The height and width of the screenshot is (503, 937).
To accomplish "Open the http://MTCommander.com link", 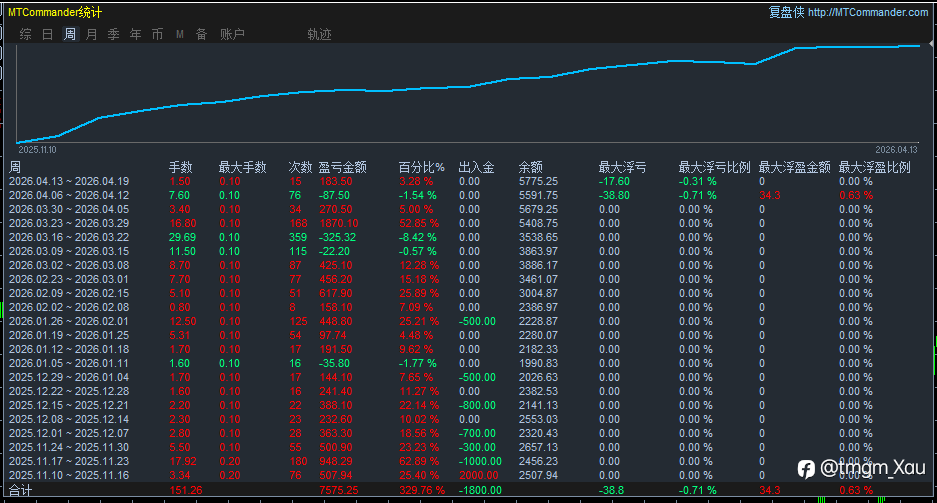I will [868, 12].
